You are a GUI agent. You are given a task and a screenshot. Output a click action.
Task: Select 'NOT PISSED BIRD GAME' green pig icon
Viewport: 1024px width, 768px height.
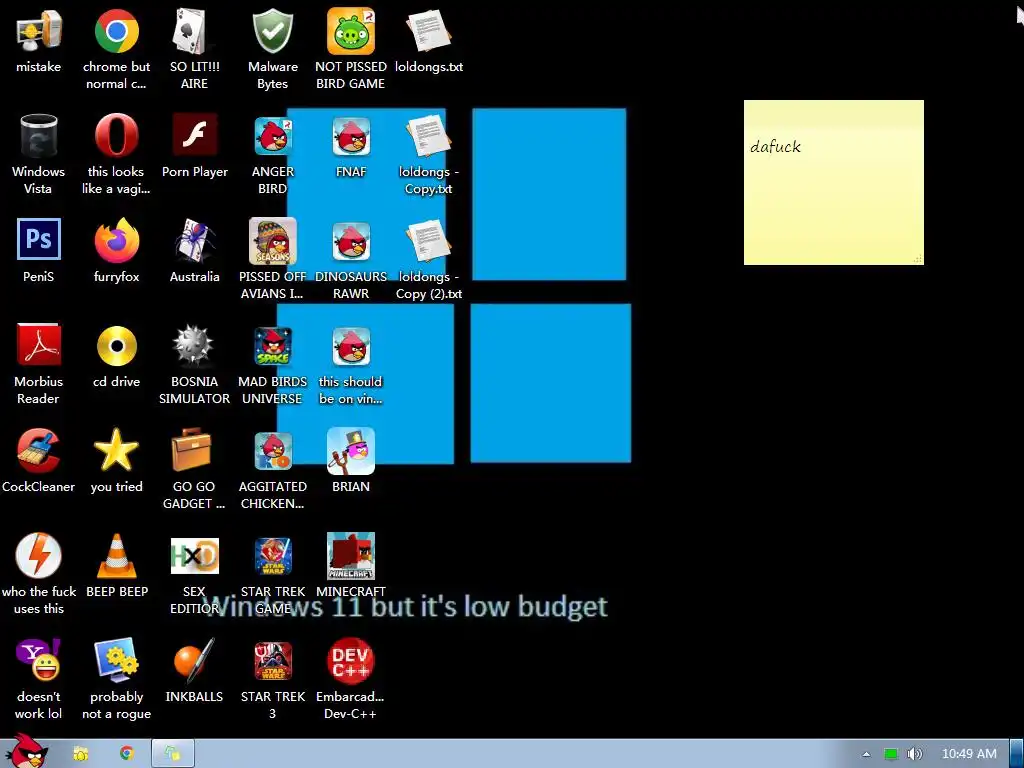[x=351, y=31]
